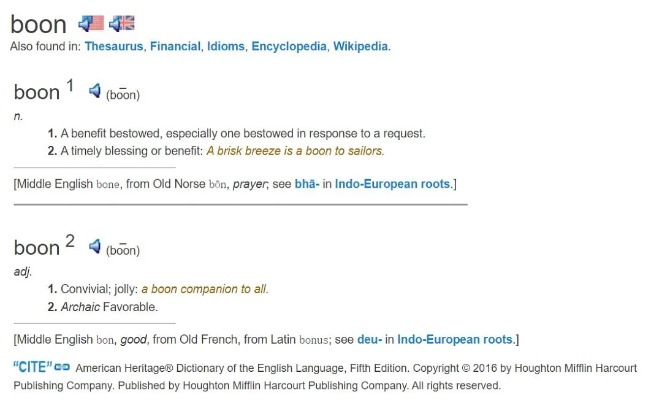The height and width of the screenshot is (400, 662).
Task: Click the example sentence about a brisk breeze
Action: coord(295,151)
